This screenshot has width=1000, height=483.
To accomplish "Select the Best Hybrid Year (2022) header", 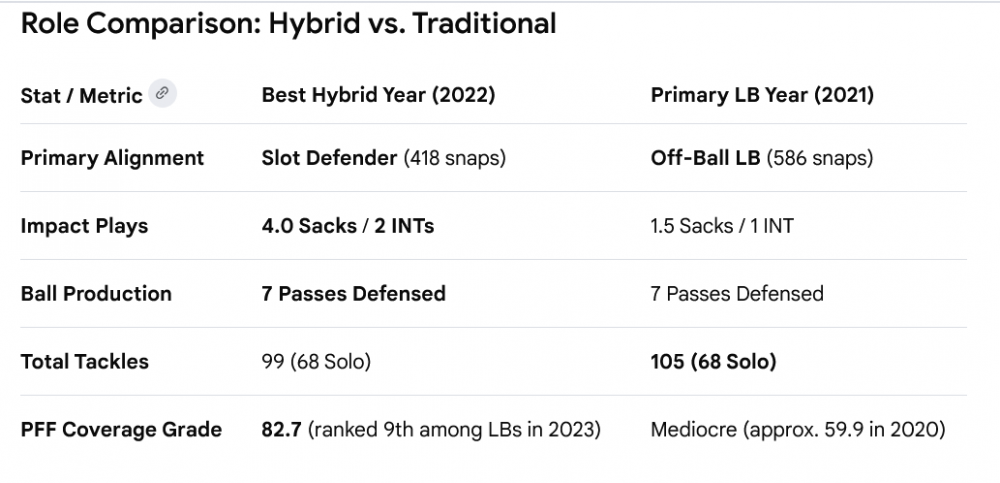I will click(x=378, y=95).
